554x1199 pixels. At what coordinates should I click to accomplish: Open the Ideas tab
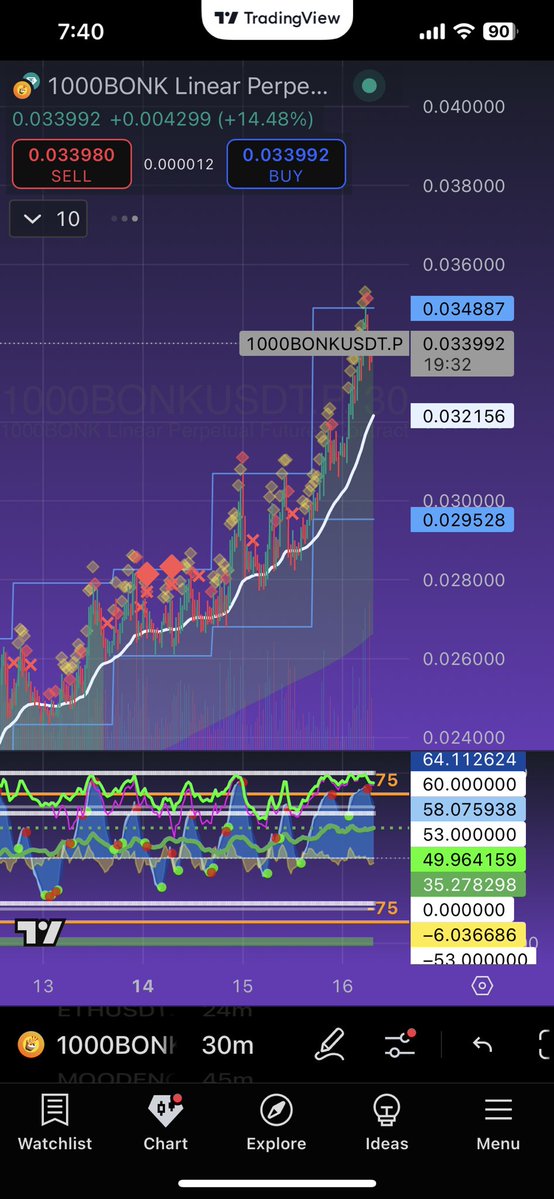386,1123
